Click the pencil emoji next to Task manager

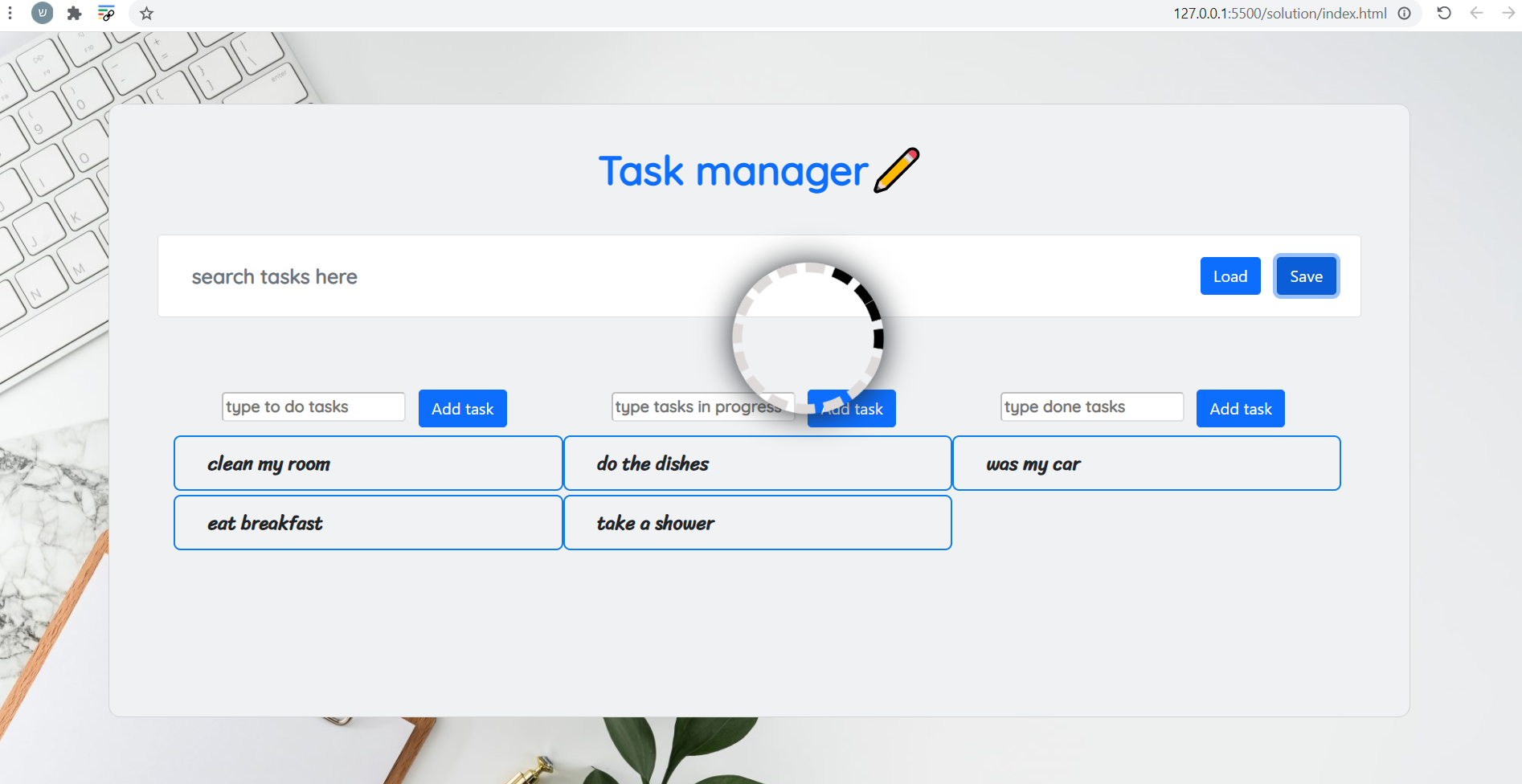click(x=897, y=169)
